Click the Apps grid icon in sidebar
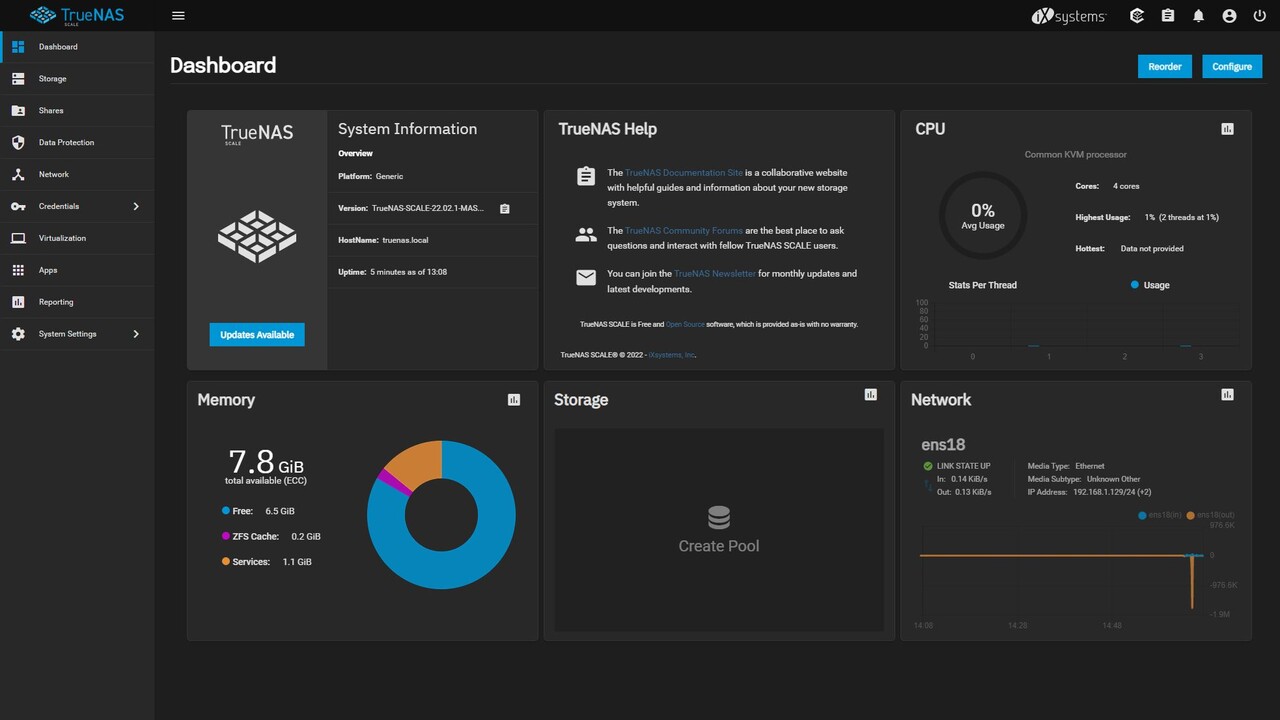Viewport: 1280px width, 720px height. point(18,270)
